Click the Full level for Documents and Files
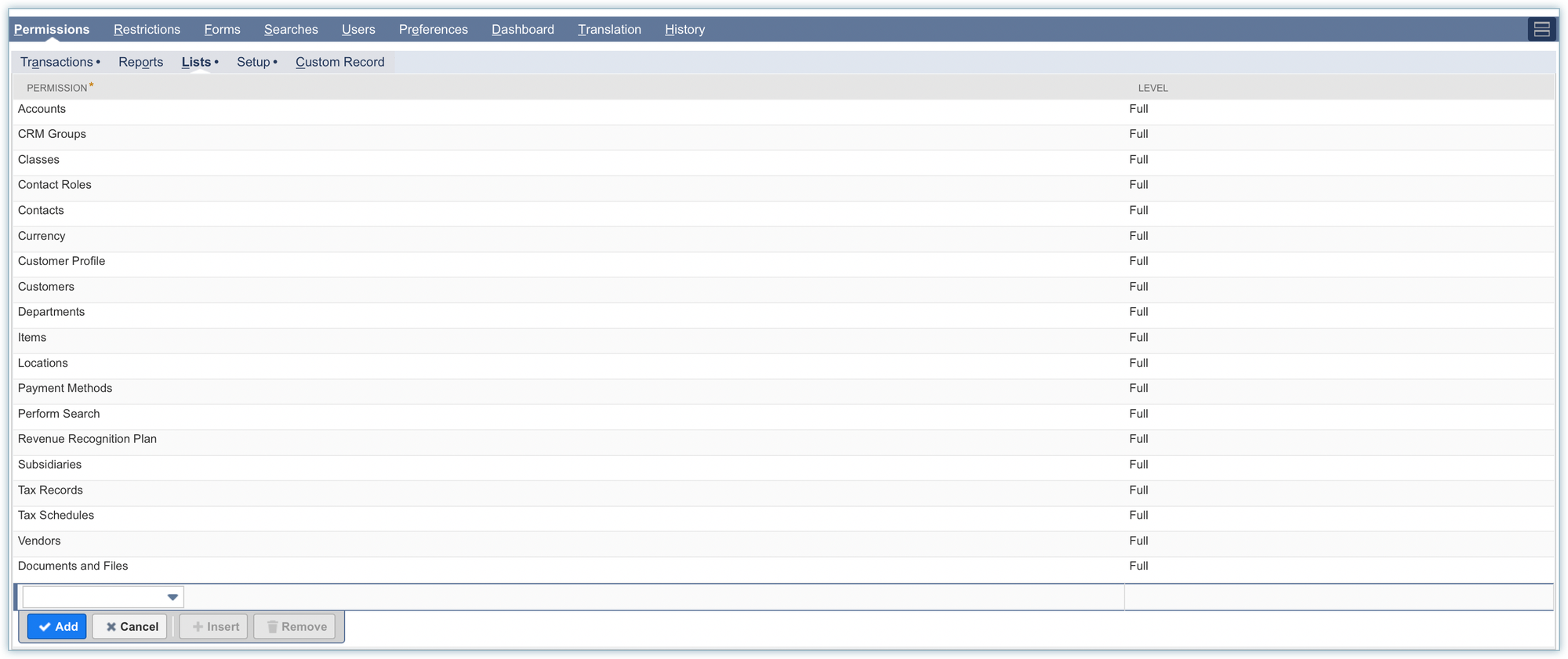This screenshot has height=659, width=1568. pos(1138,566)
